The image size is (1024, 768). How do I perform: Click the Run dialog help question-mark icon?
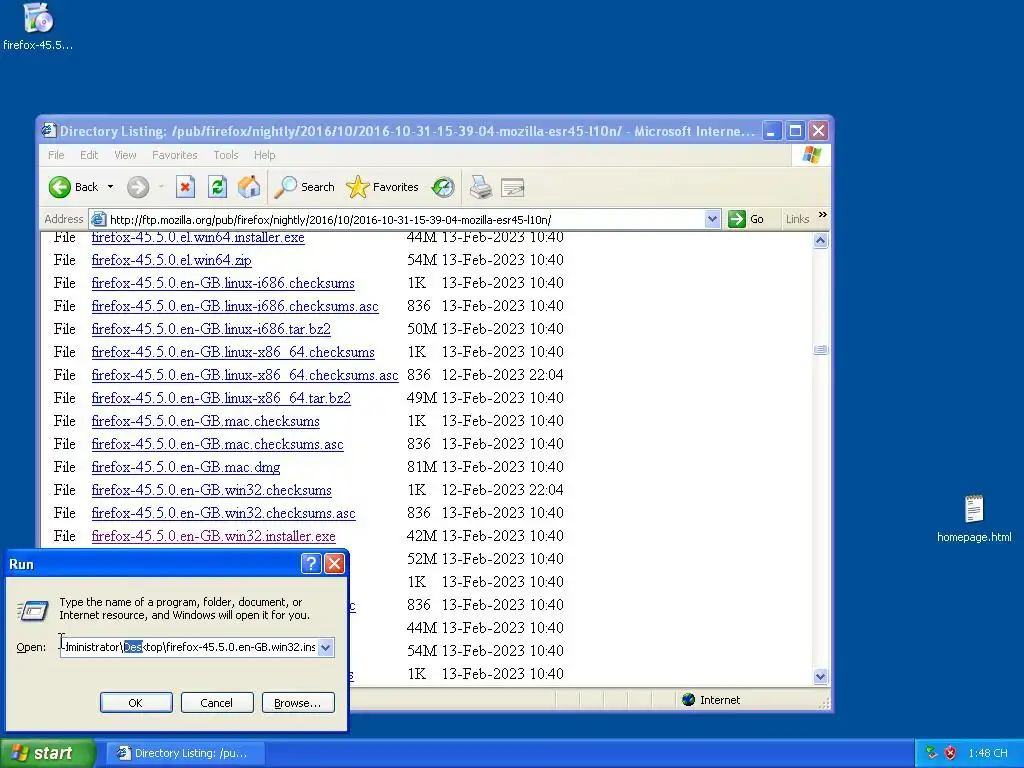tap(312, 564)
